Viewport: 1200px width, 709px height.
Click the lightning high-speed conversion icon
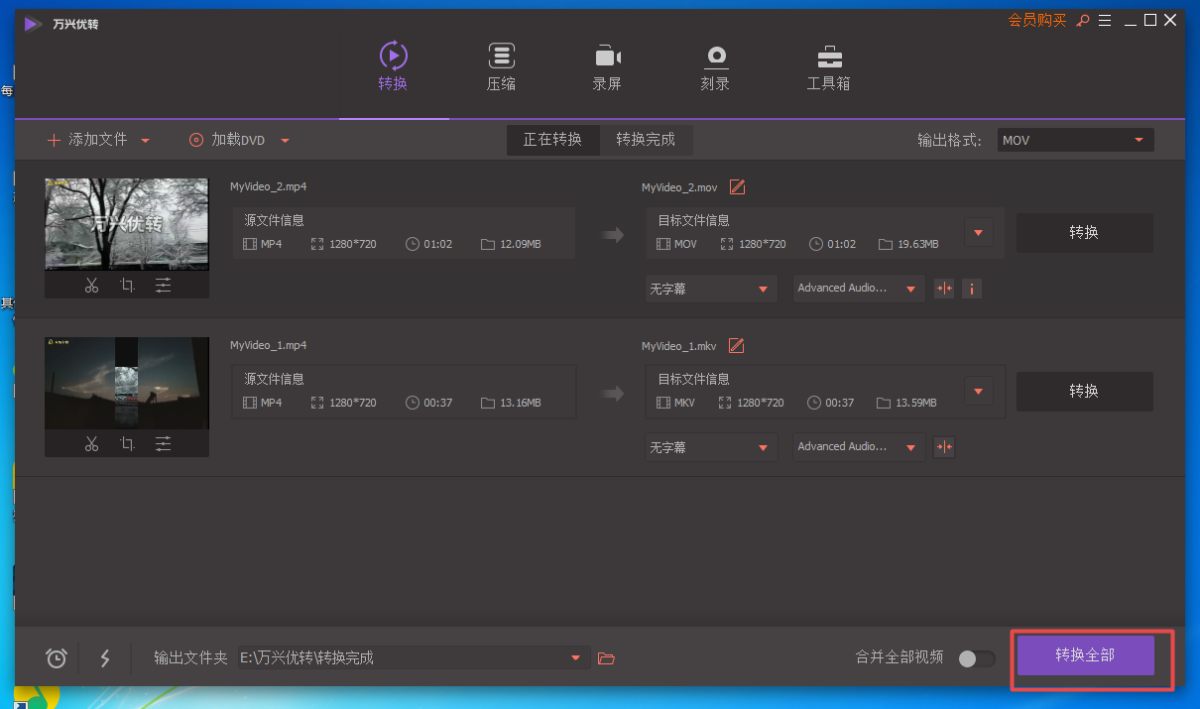coord(105,658)
